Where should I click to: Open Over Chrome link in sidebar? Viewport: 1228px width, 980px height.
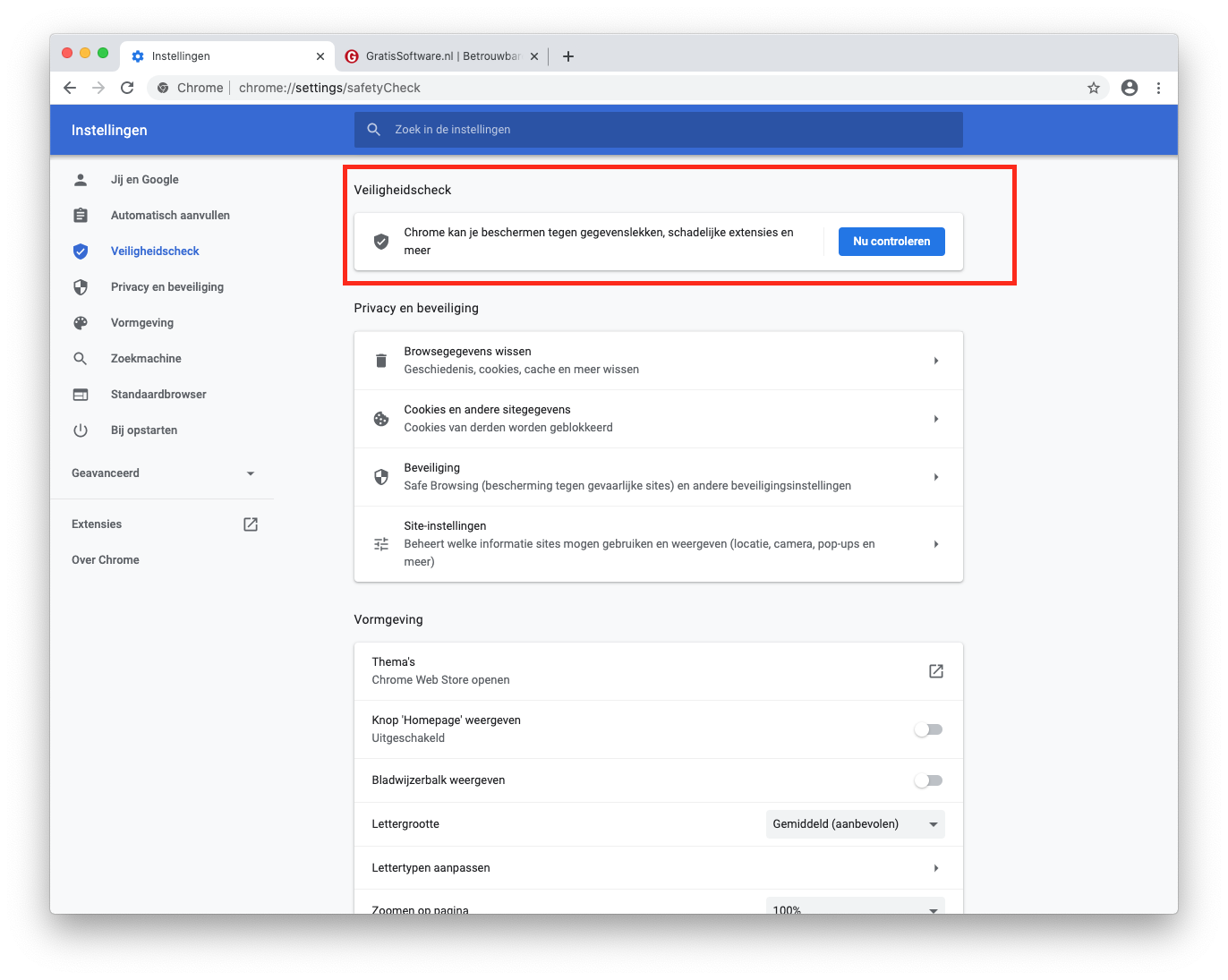(x=106, y=560)
